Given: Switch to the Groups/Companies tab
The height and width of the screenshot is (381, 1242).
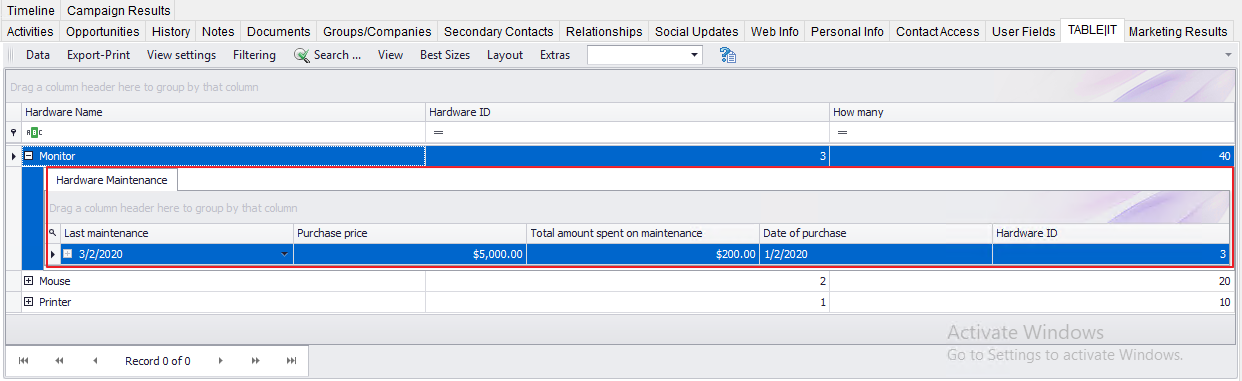Looking at the screenshot, I should click(x=378, y=31).
